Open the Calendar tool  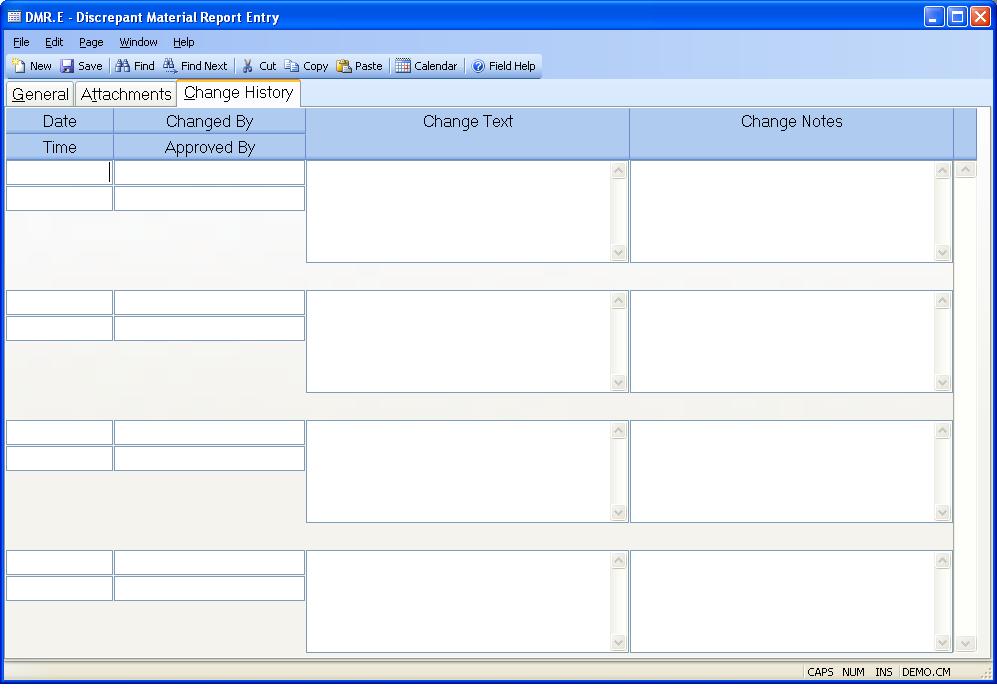pos(403,66)
